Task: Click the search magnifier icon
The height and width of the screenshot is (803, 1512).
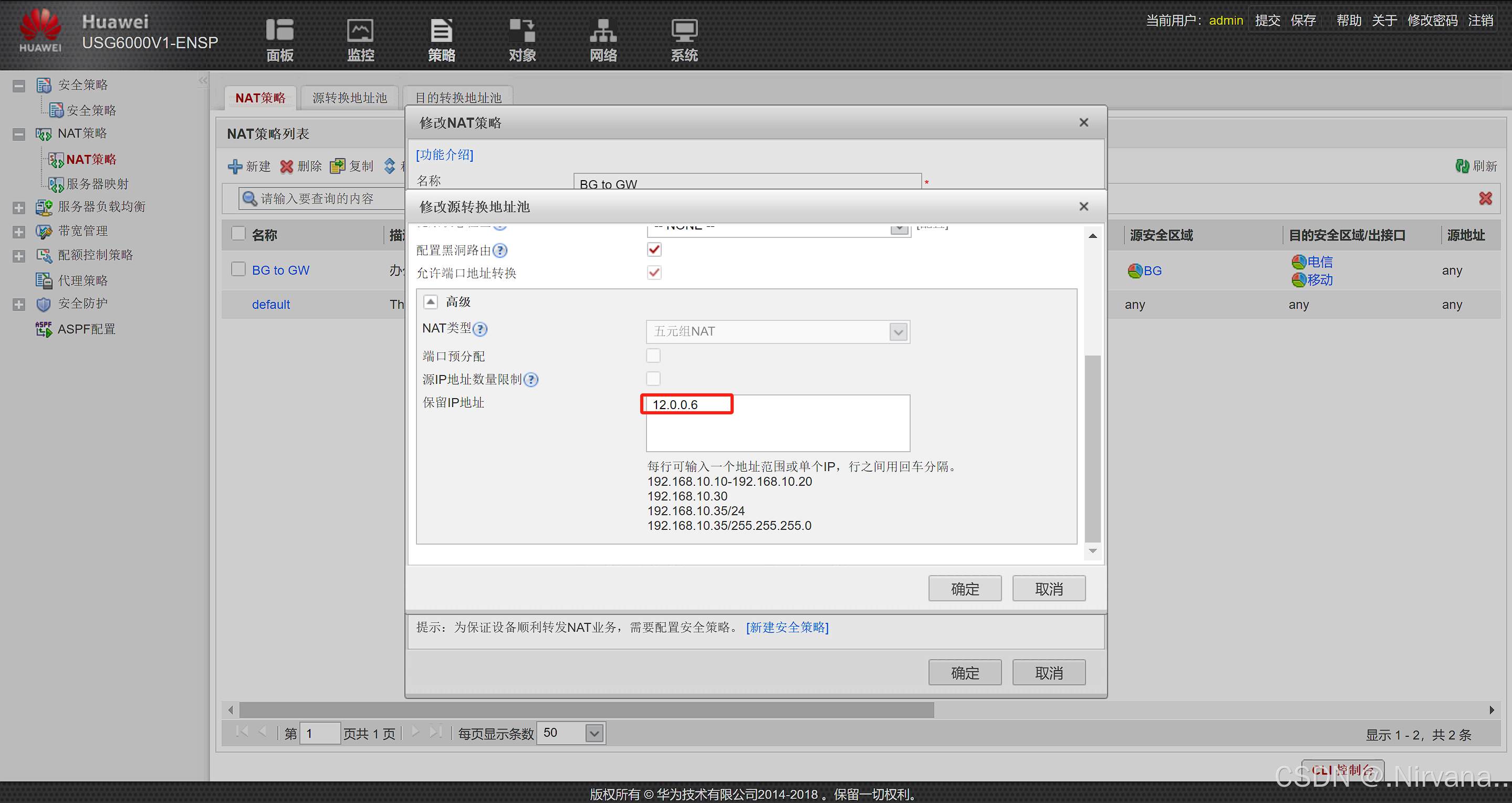Action: pos(249,199)
